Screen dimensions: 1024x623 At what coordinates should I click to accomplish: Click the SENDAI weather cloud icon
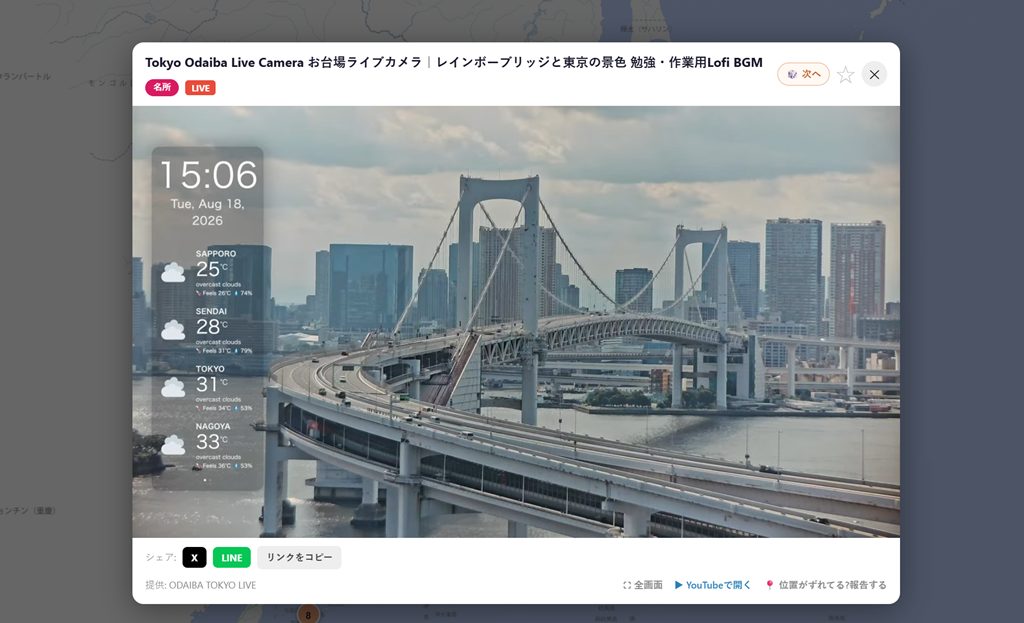173,330
